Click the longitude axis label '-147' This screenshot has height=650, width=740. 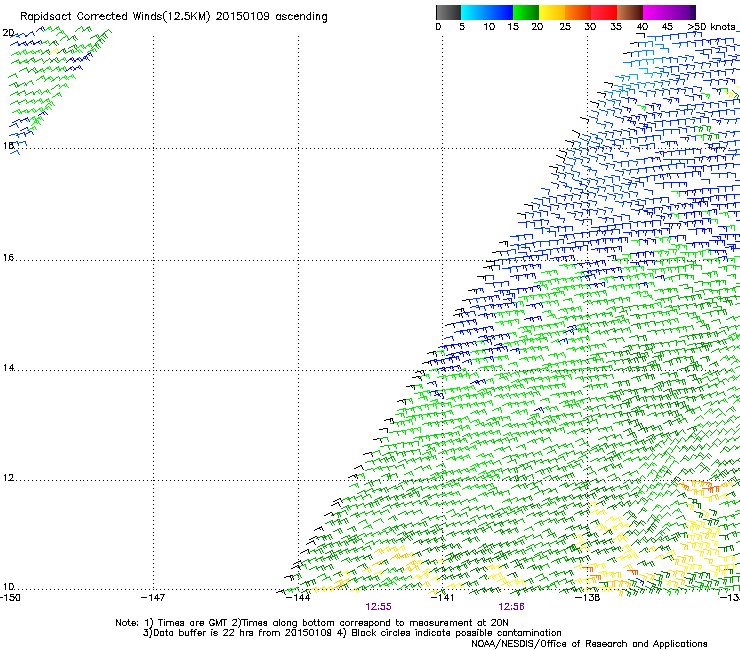point(153,598)
